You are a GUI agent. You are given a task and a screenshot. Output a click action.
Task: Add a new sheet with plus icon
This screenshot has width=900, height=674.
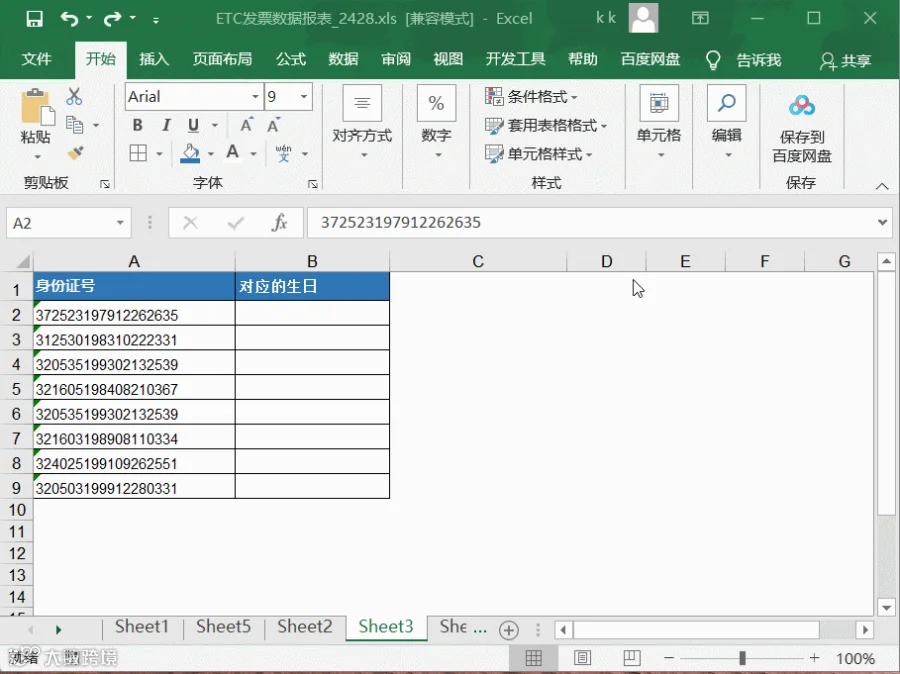509,630
